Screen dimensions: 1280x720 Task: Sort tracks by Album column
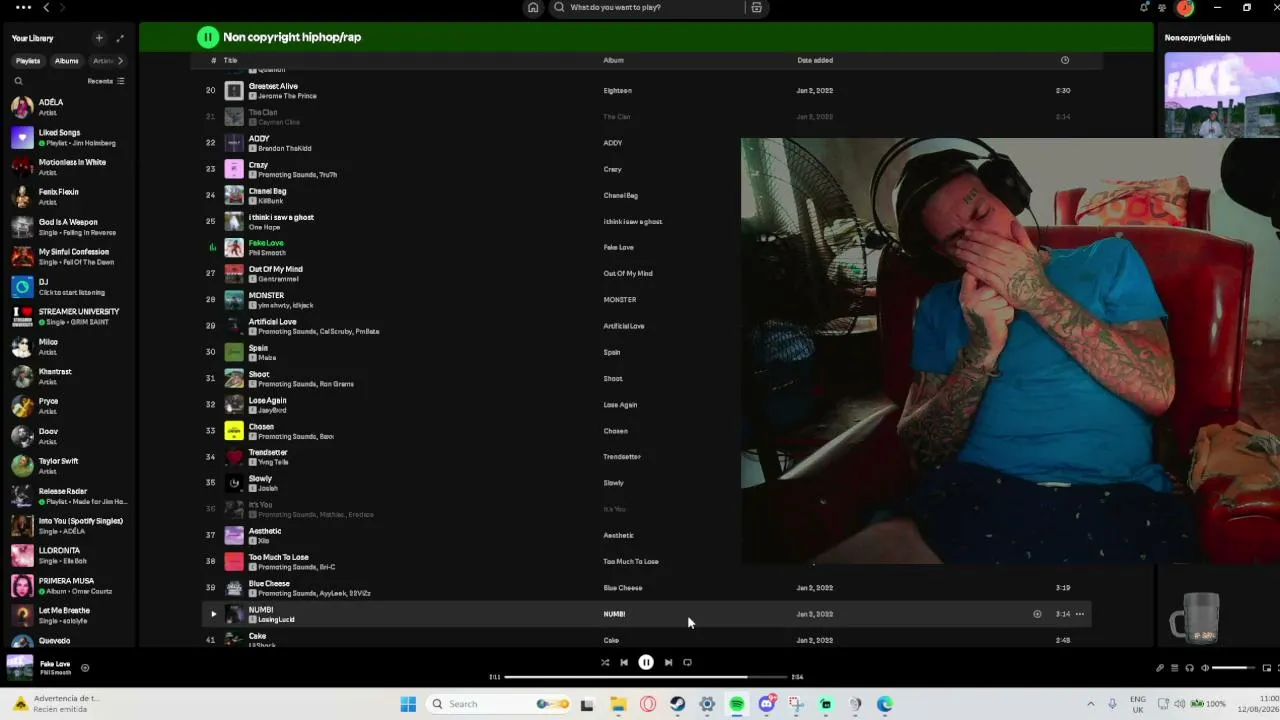[613, 60]
